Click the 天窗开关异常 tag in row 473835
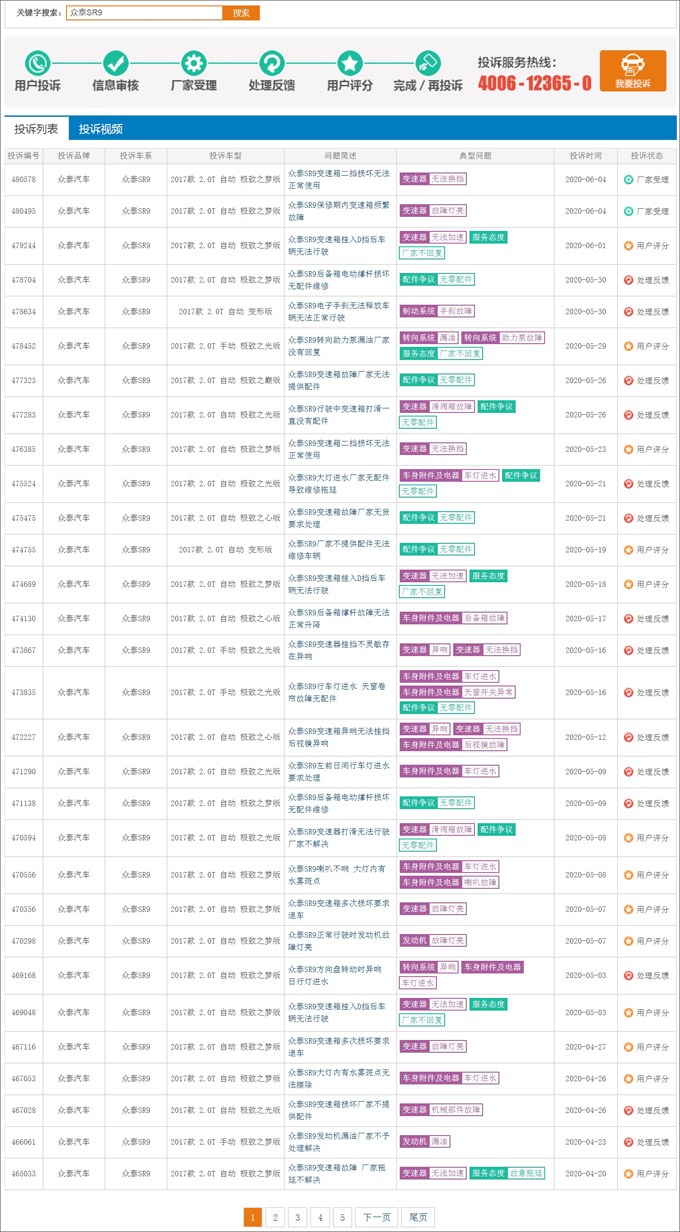 pos(488,692)
